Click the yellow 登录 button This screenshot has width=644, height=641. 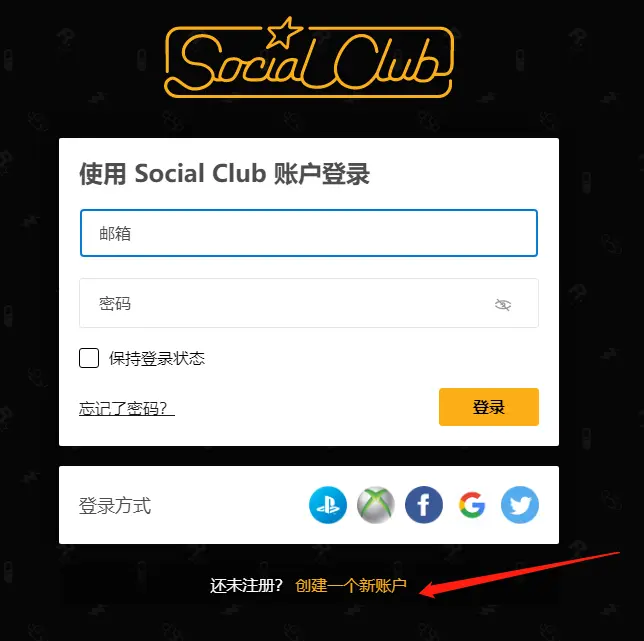(489, 407)
